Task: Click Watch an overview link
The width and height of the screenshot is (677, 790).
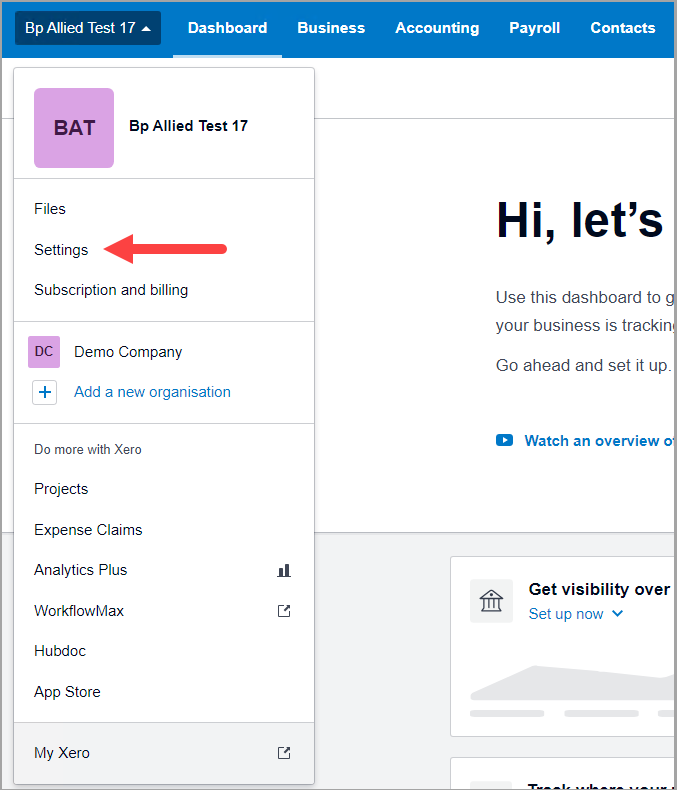Action: [599, 441]
